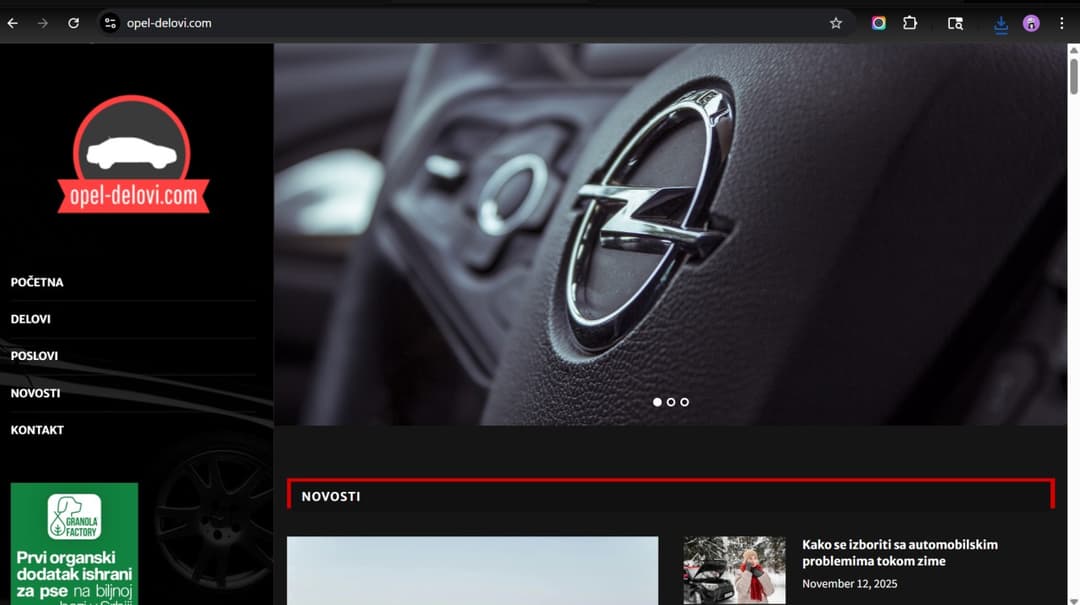The width and height of the screenshot is (1080, 605).
Task: Select the first slider dot
Action: tap(657, 402)
